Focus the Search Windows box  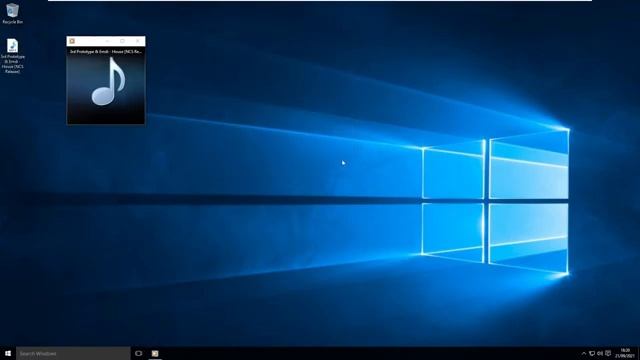coord(73,353)
